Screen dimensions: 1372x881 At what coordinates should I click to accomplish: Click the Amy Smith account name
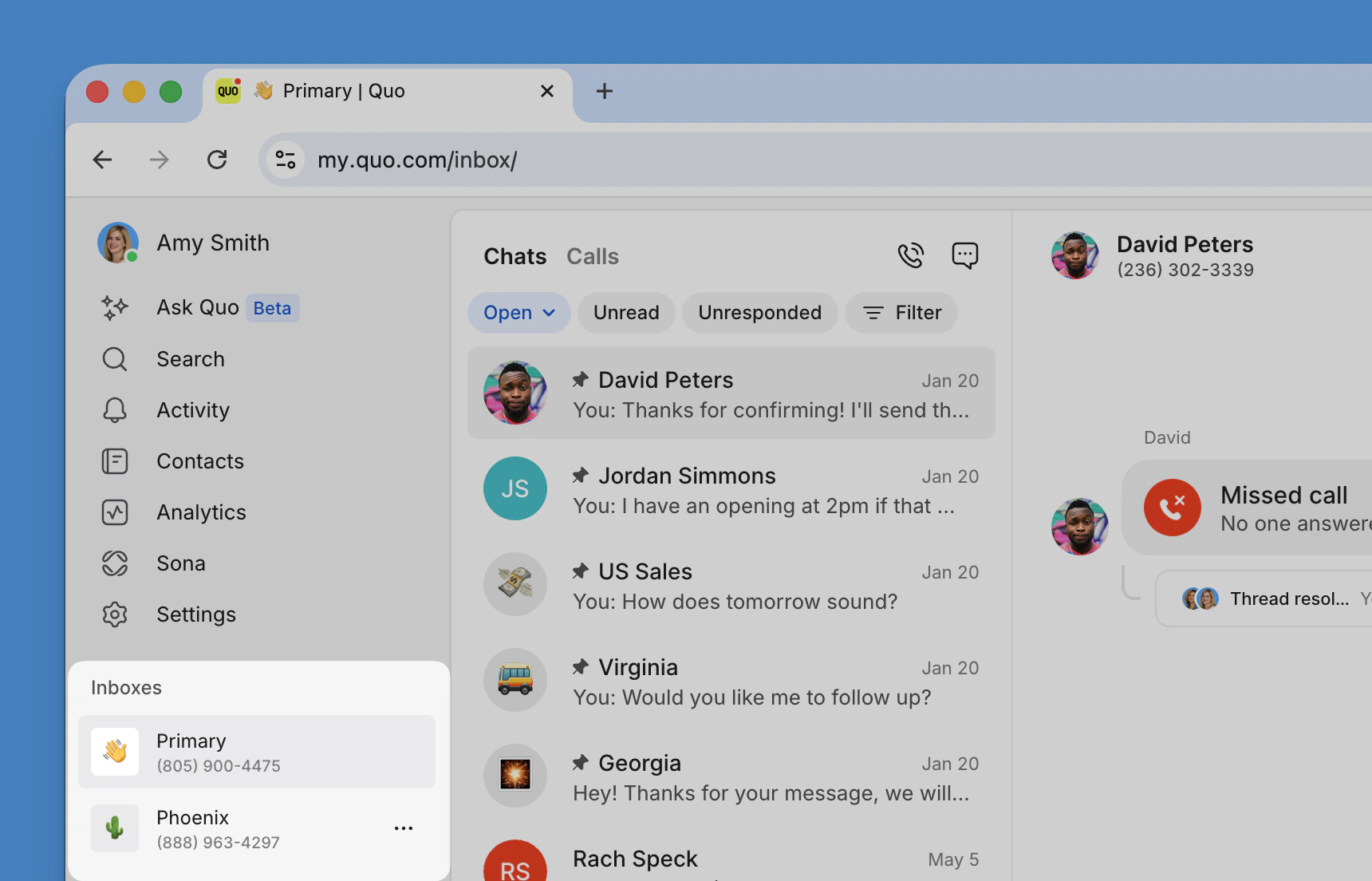point(213,243)
